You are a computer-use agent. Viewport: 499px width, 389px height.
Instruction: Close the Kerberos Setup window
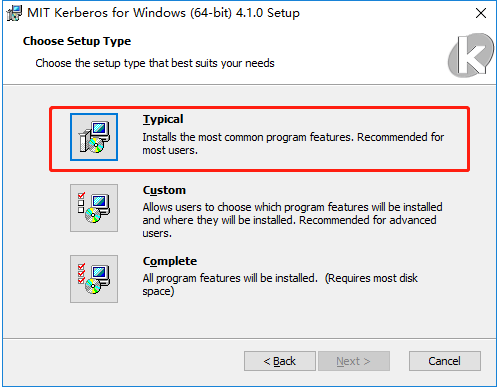click(481, 13)
